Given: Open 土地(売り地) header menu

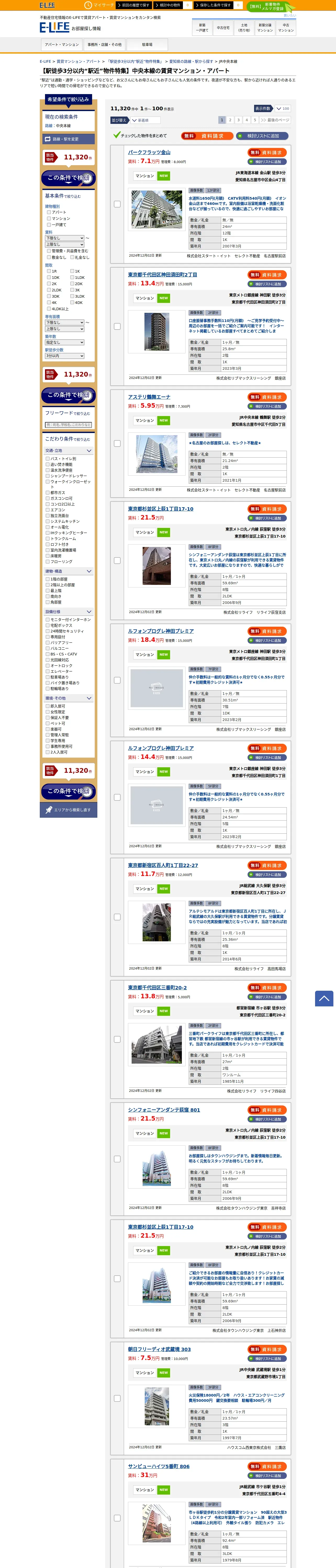Looking at the screenshot, I should [244, 27].
